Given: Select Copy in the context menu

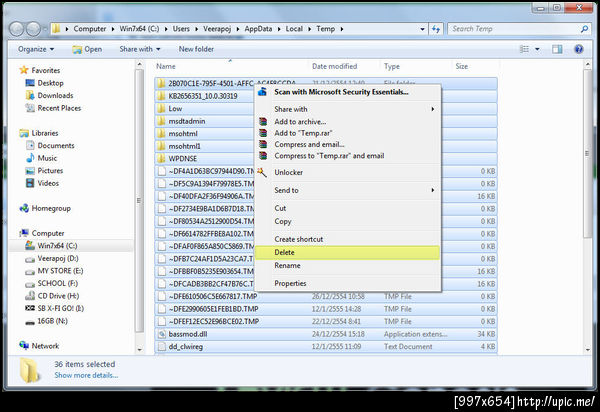Looking at the screenshot, I should coord(347,221).
